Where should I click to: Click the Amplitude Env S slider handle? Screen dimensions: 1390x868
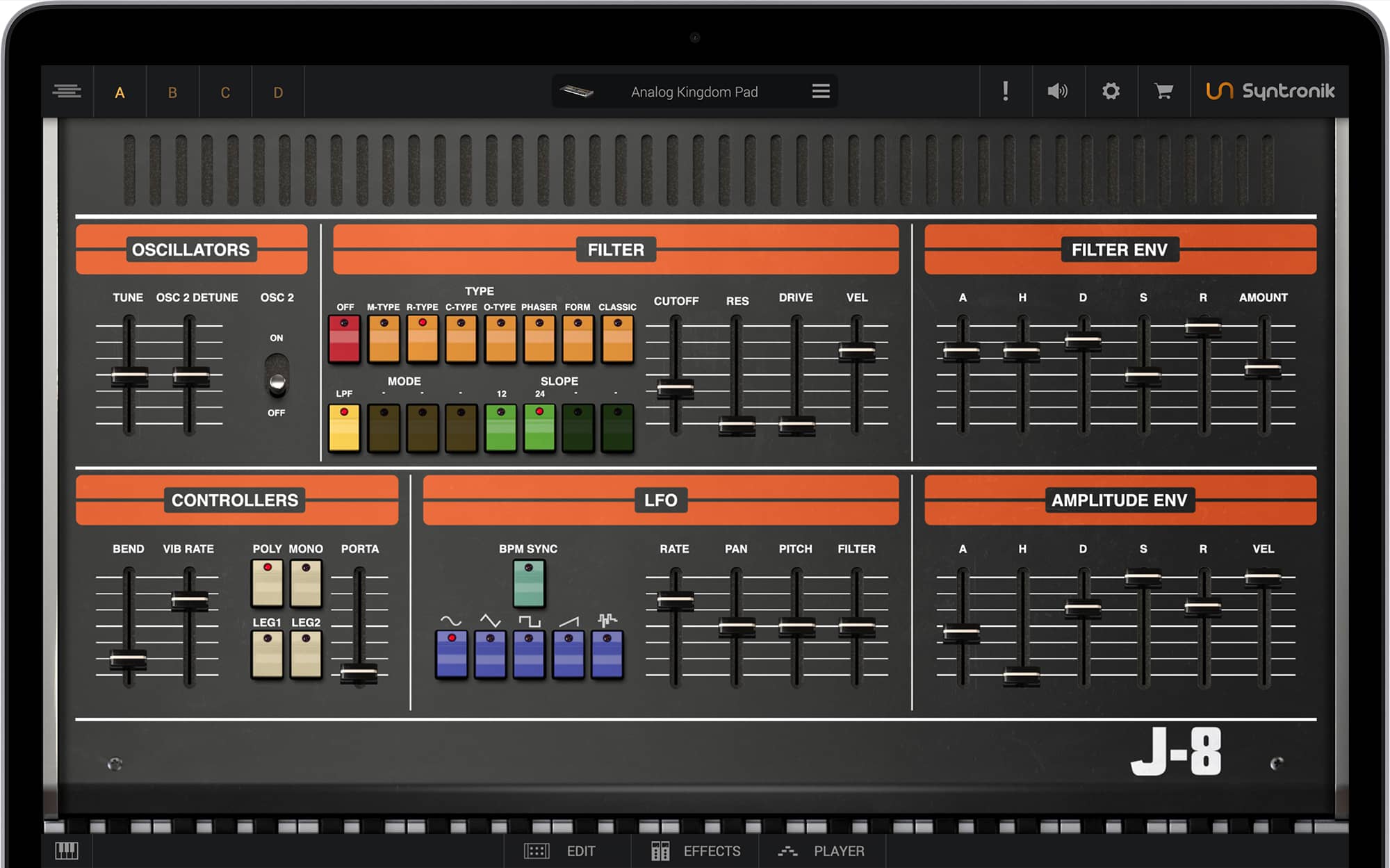point(1143,576)
